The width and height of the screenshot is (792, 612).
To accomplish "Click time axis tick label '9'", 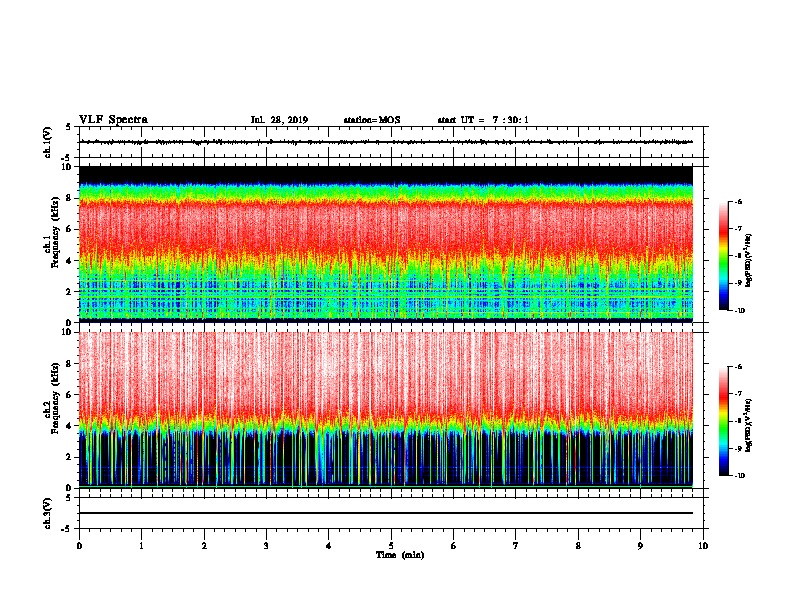I will tap(640, 546).
